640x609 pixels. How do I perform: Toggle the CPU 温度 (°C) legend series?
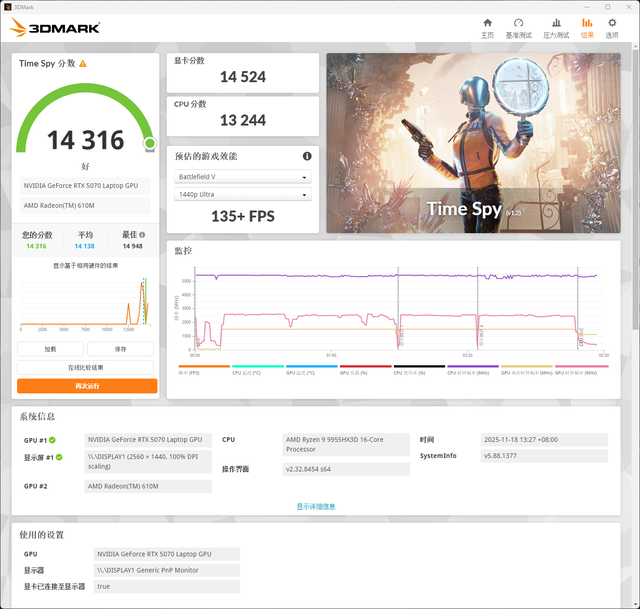258,370
